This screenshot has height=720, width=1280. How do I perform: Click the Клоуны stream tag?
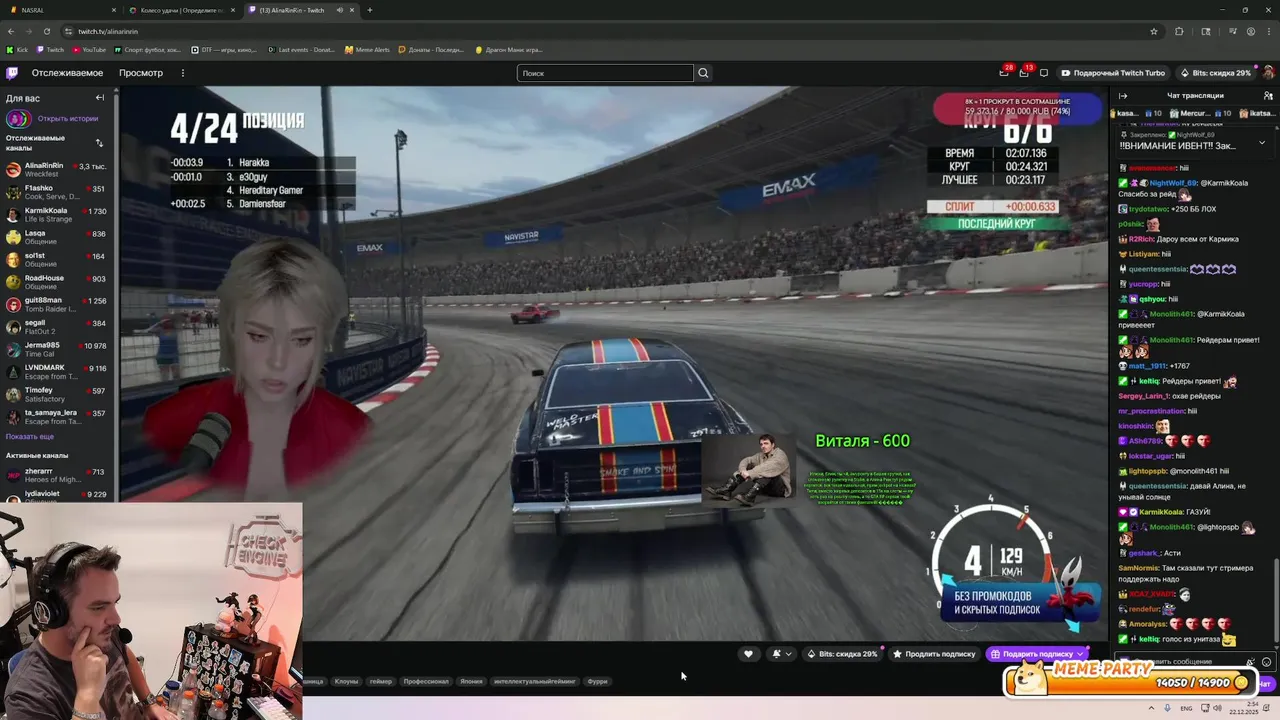pos(346,681)
